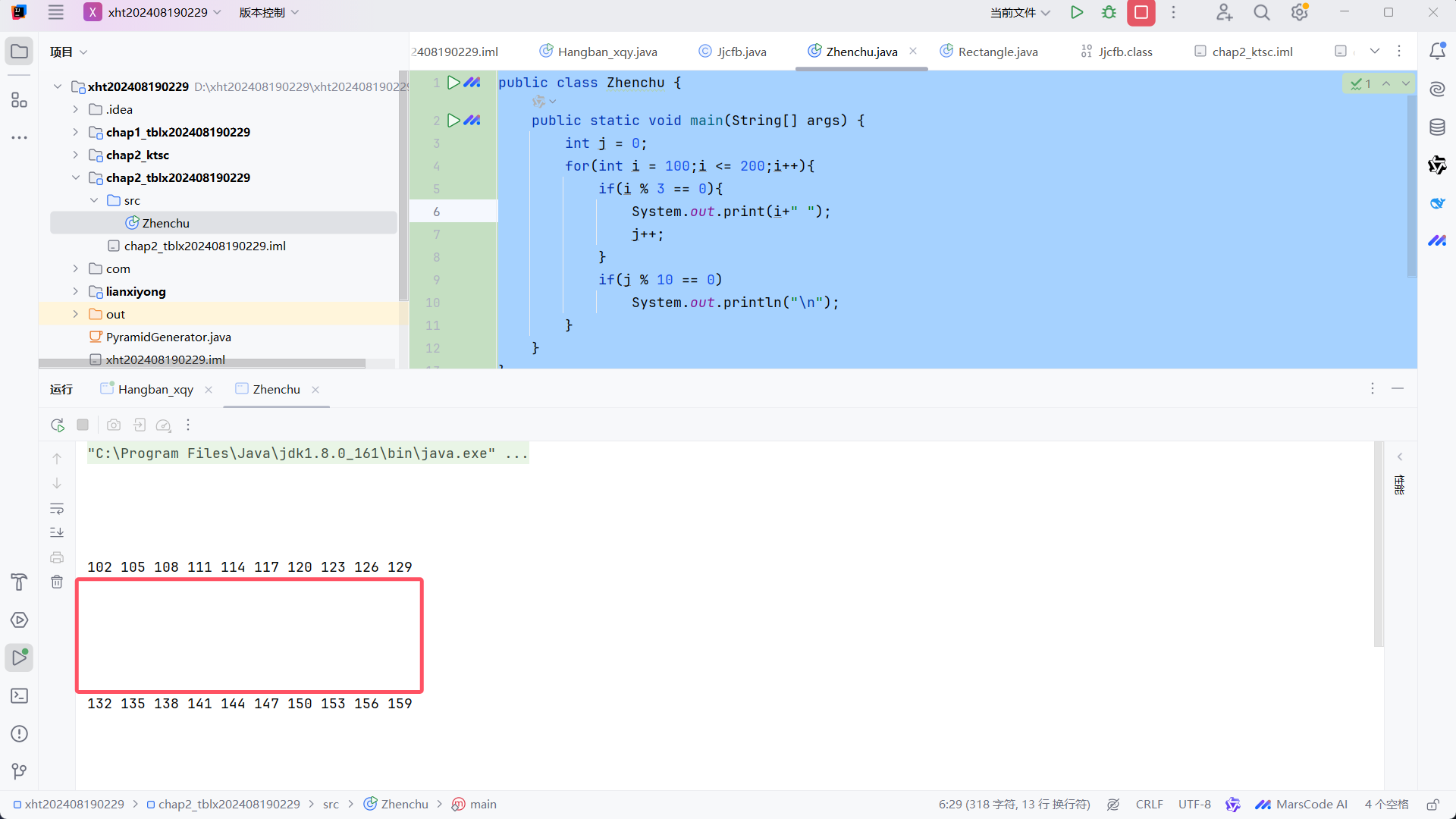Click the console vertical scrollbar
The width and height of the screenshot is (1456, 819).
click(x=1378, y=544)
